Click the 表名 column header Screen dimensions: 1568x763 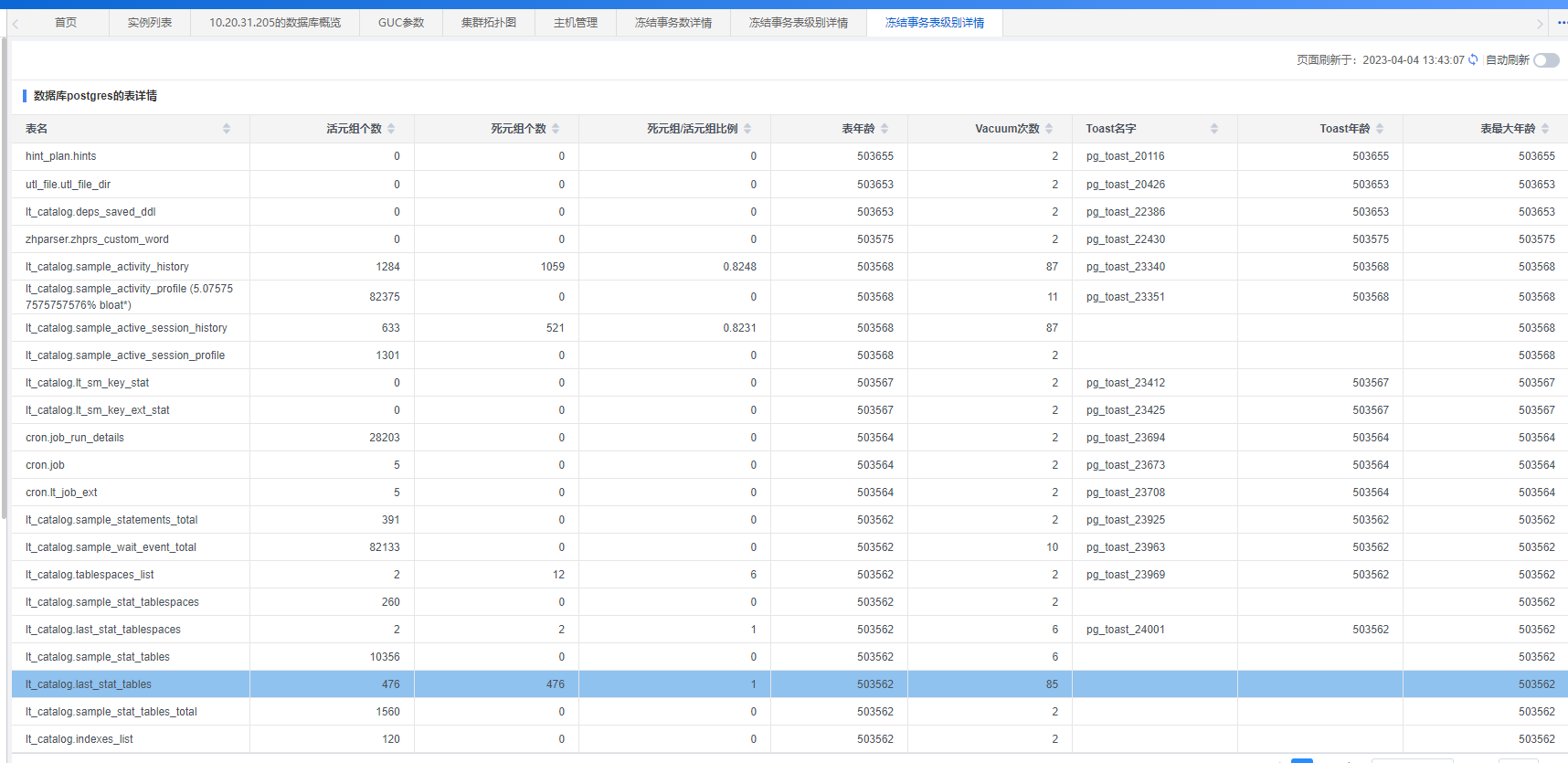coord(131,129)
